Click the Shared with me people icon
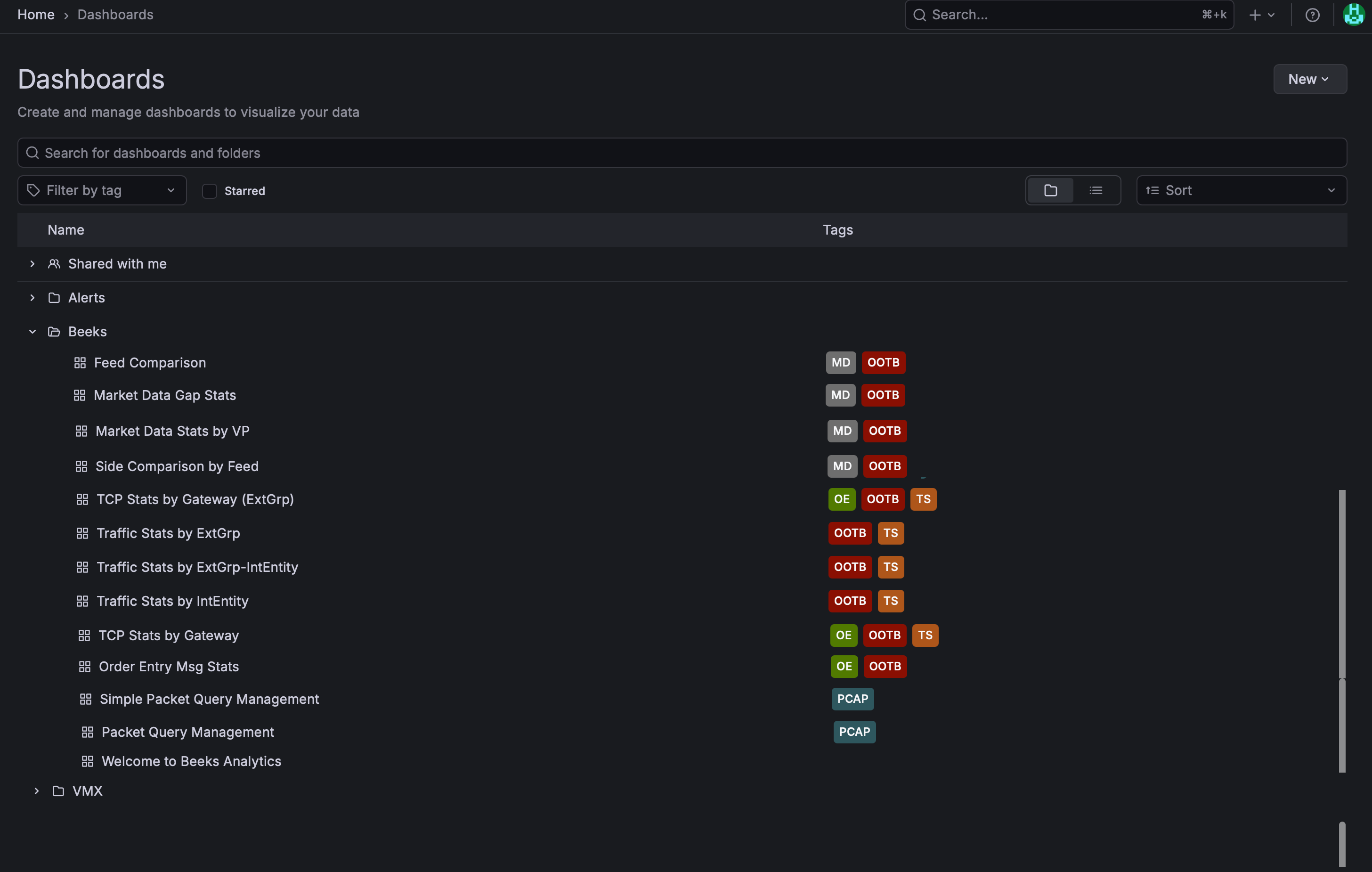Screen dimensions: 1372x872 54,264
